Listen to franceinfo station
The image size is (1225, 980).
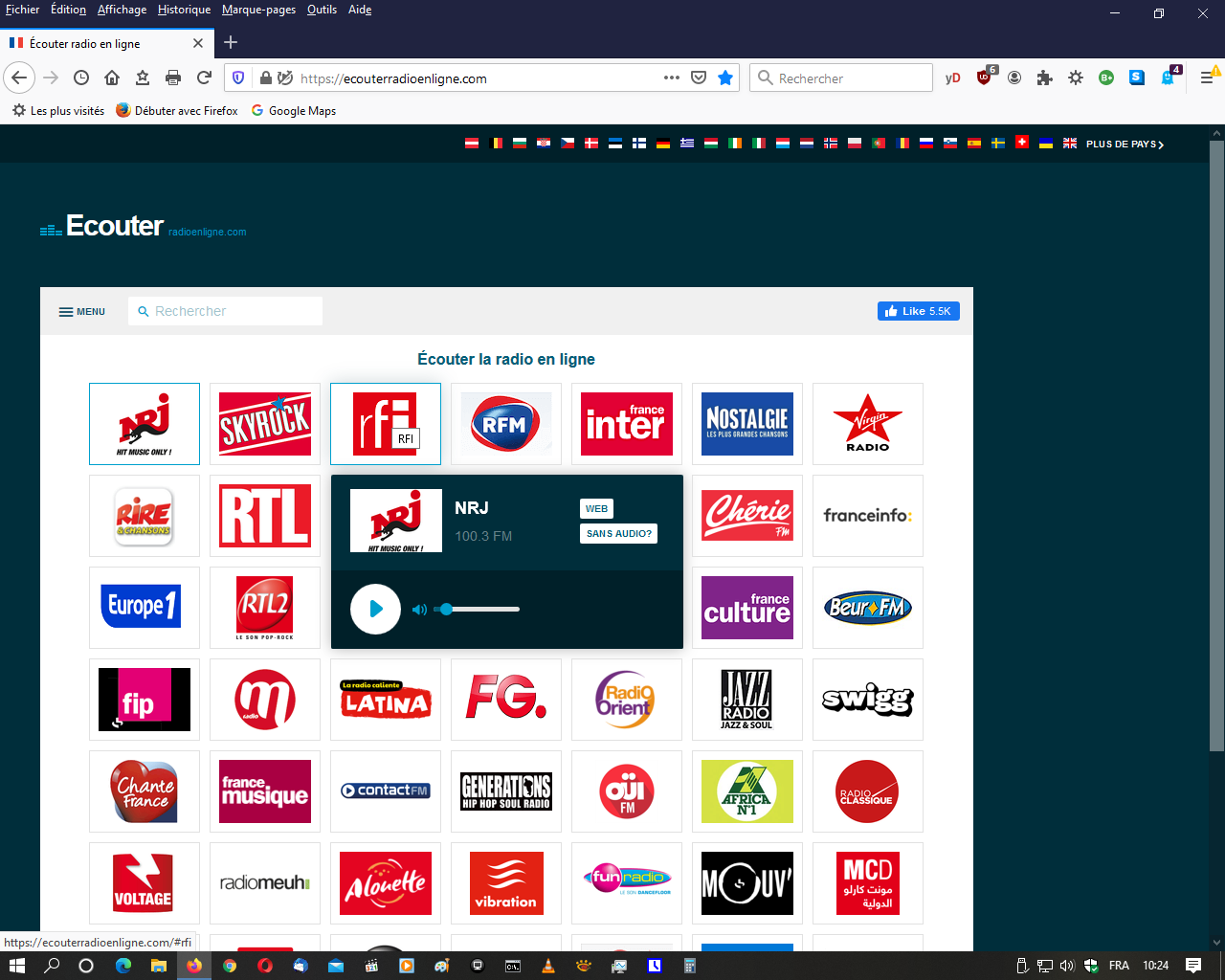868,516
